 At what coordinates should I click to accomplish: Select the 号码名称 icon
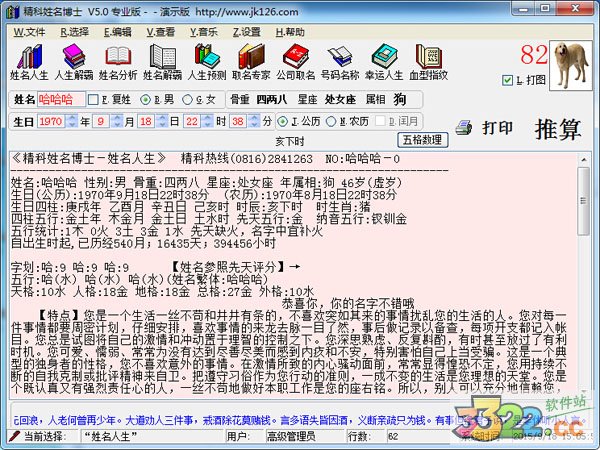pos(340,62)
